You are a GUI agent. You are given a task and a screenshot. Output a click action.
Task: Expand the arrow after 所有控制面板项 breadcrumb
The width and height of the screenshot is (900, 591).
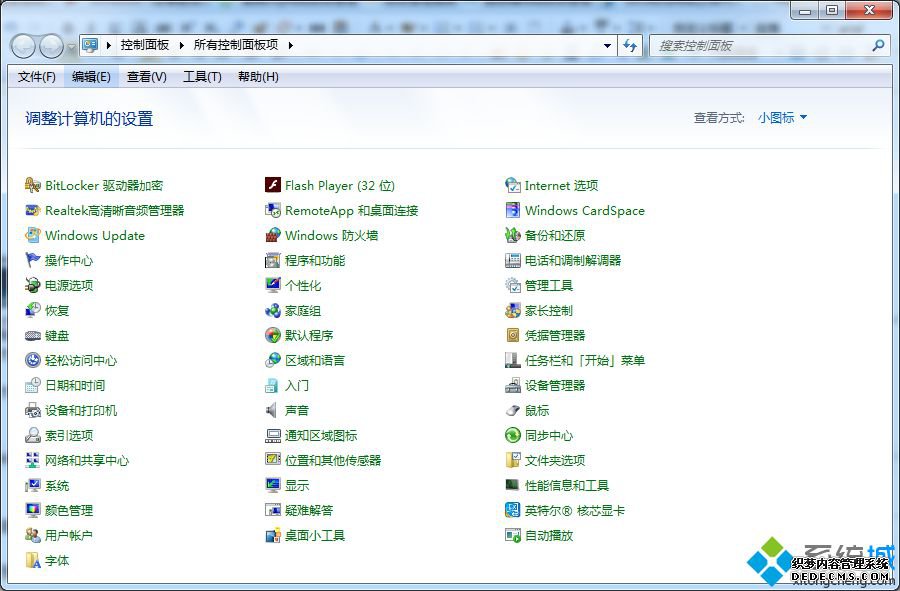pos(290,45)
